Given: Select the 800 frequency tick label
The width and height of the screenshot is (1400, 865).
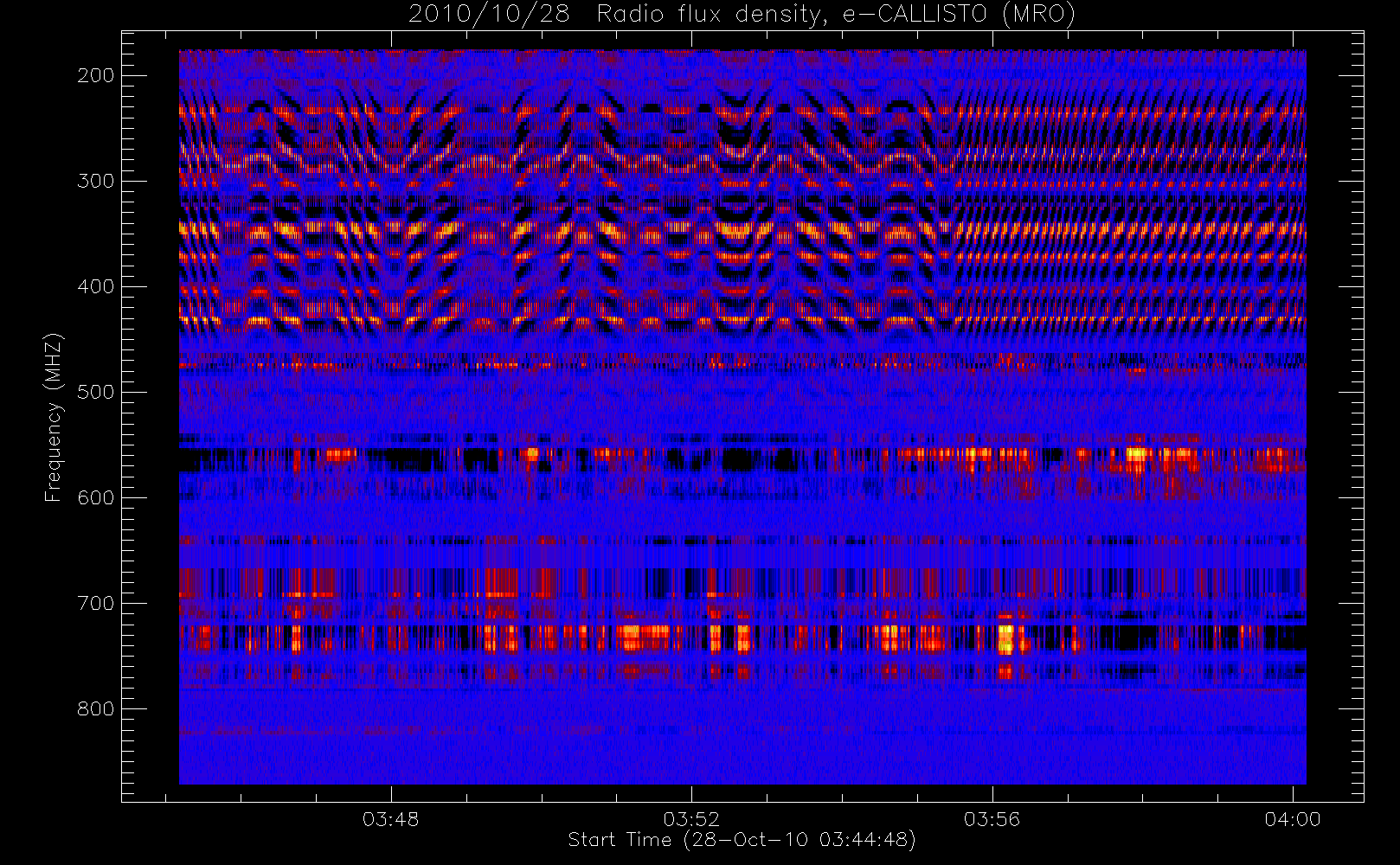Looking at the screenshot, I should pyautogui.click(x=95, y=708).
